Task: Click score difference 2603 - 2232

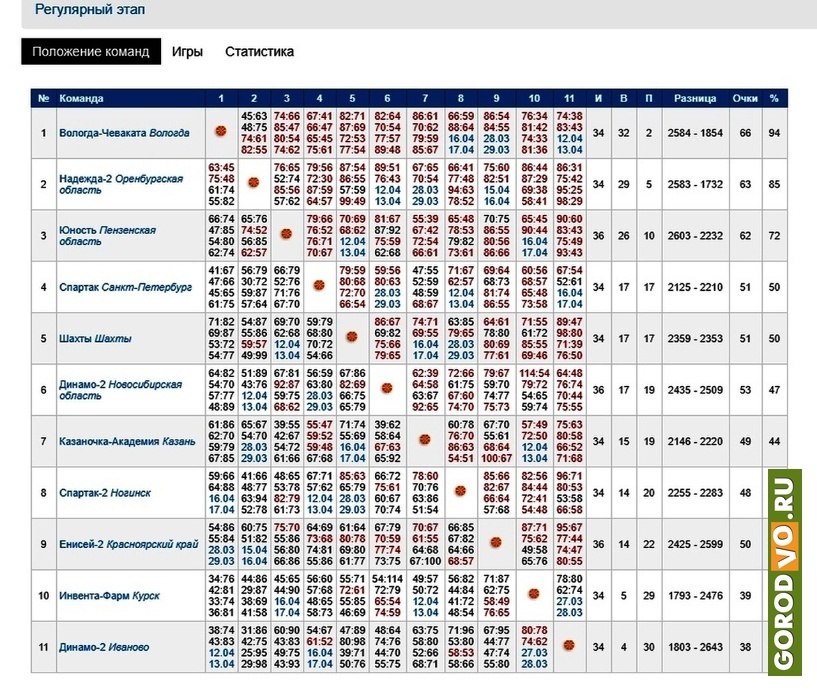Action: [x=695, y=236]
